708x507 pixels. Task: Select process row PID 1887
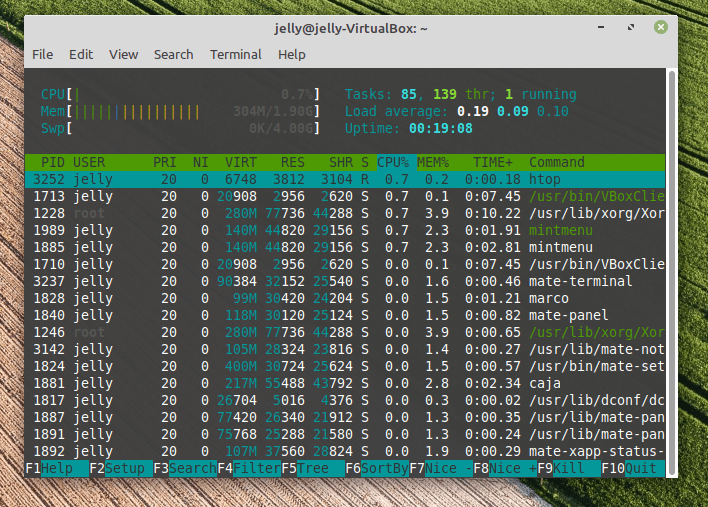(x=345, y=417)
